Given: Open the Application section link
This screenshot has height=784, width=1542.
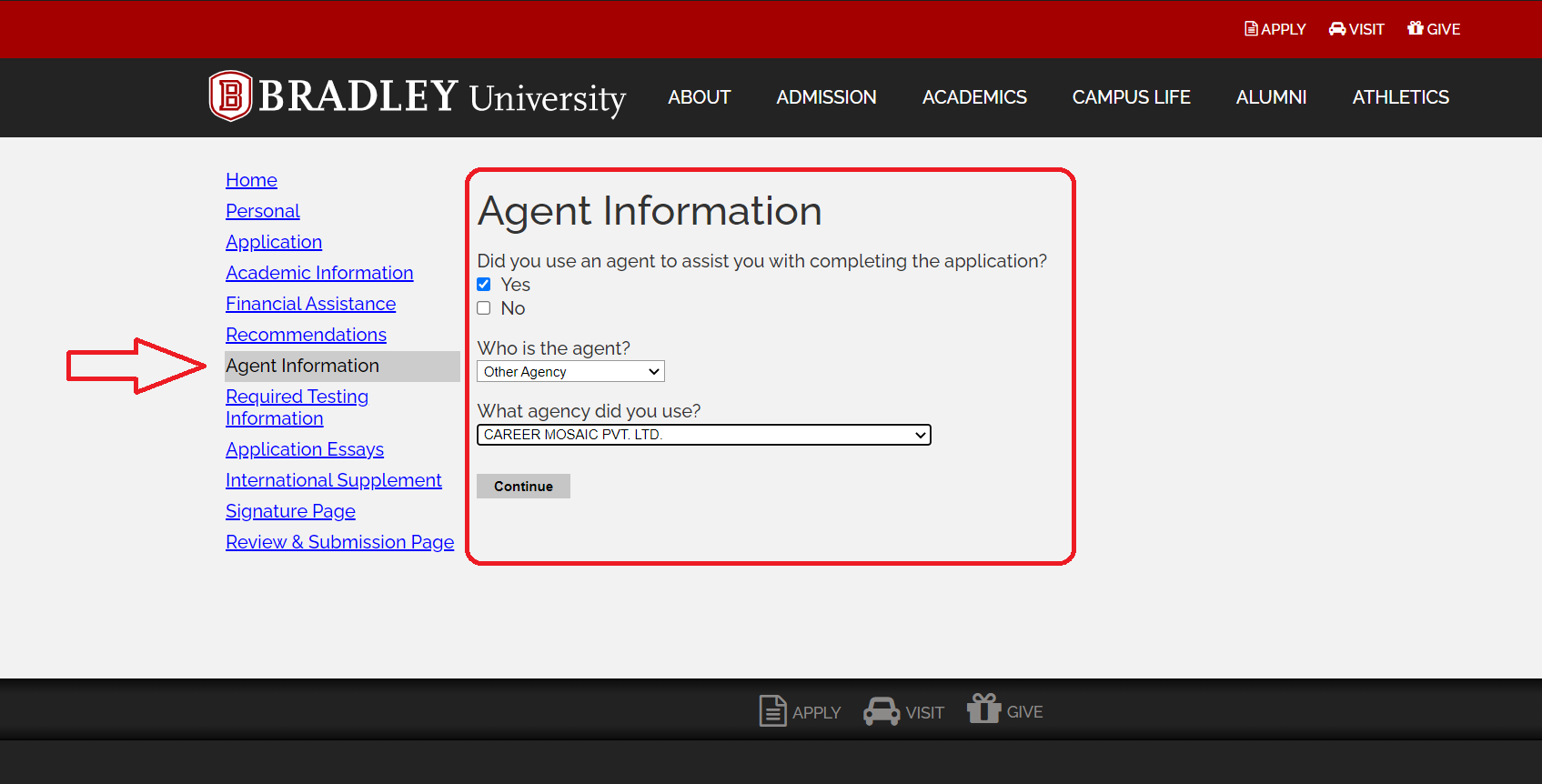Looking at the screenshot, I should (274, 242).
